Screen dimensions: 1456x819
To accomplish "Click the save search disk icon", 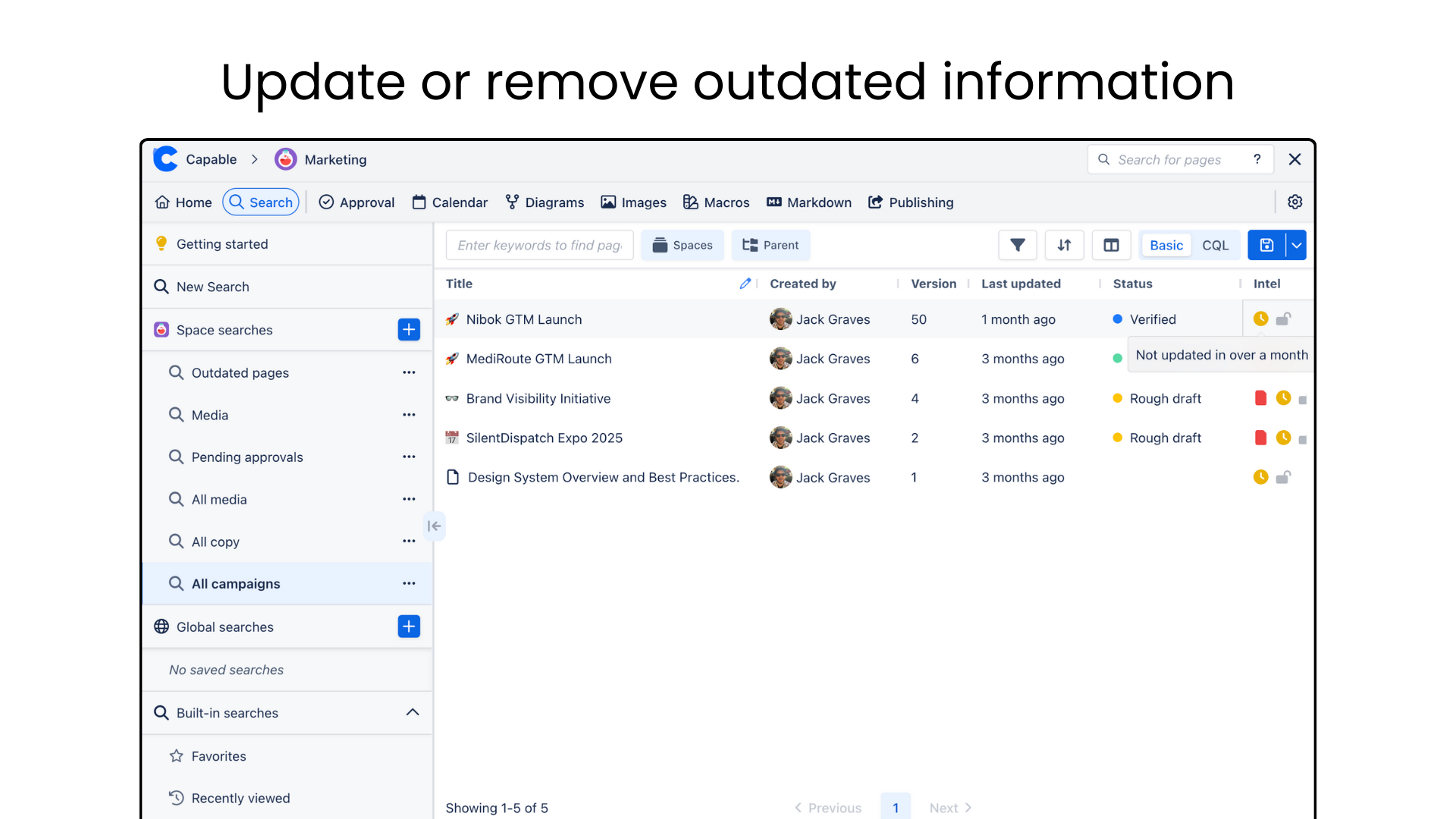I will click(1266, 245).
